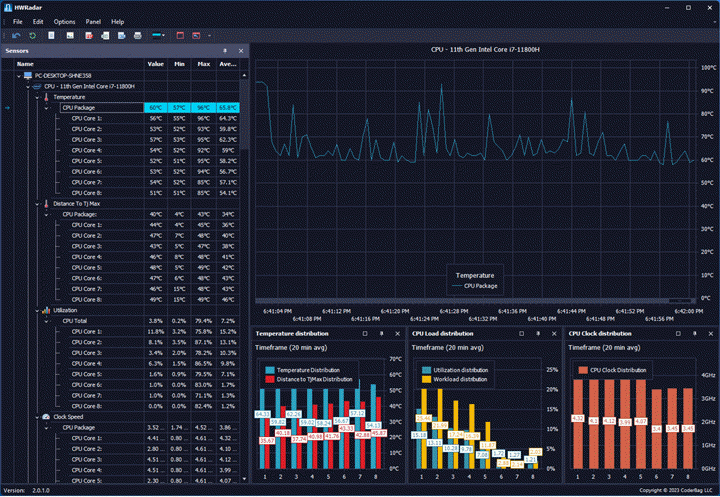Image resolution: width=720 pixels, height=497 pixels.
Task: Collapse the Temperature tree node
Action: click(x=38, y=97)
